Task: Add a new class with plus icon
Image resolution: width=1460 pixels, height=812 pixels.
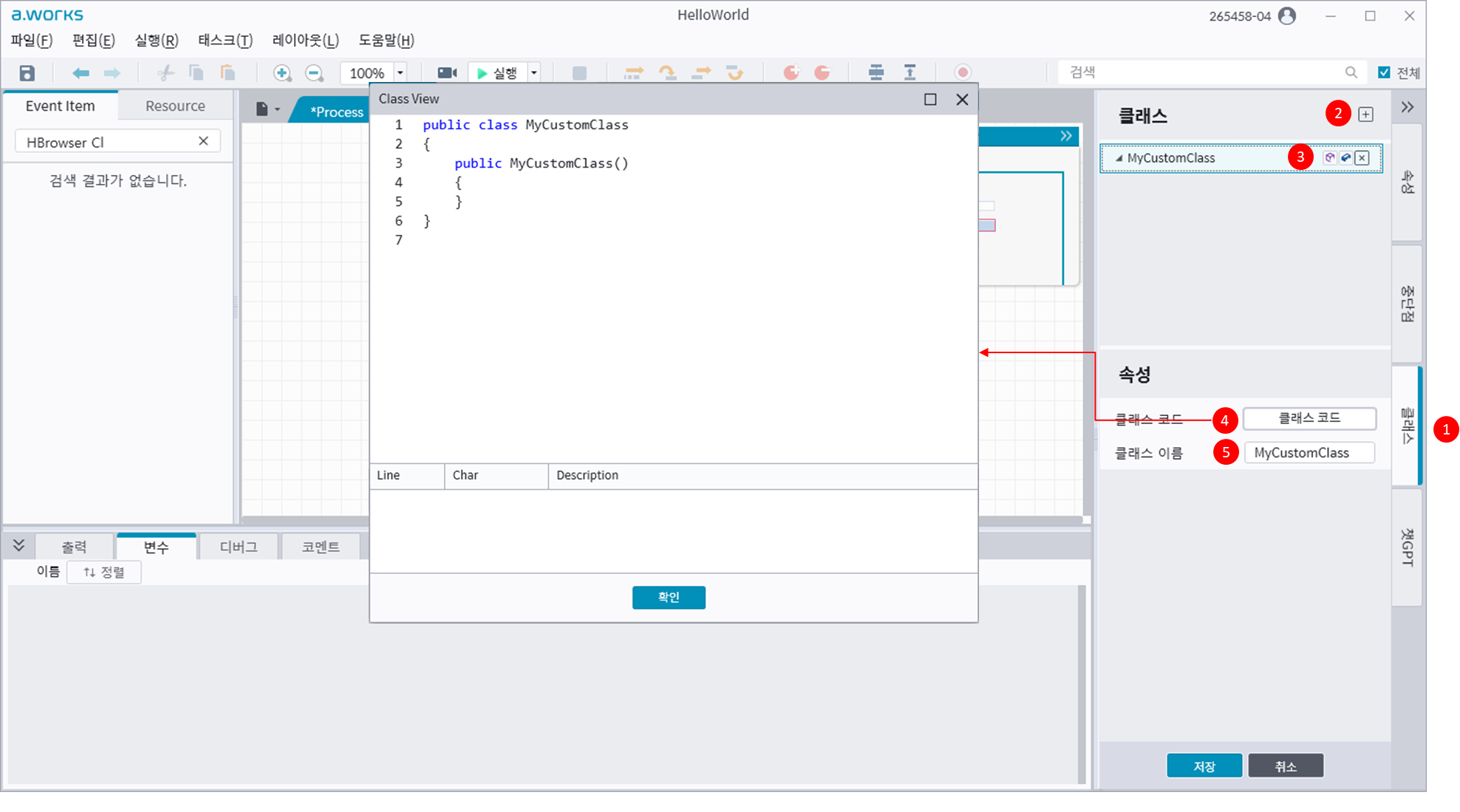Action: (x=1365, y=115)
